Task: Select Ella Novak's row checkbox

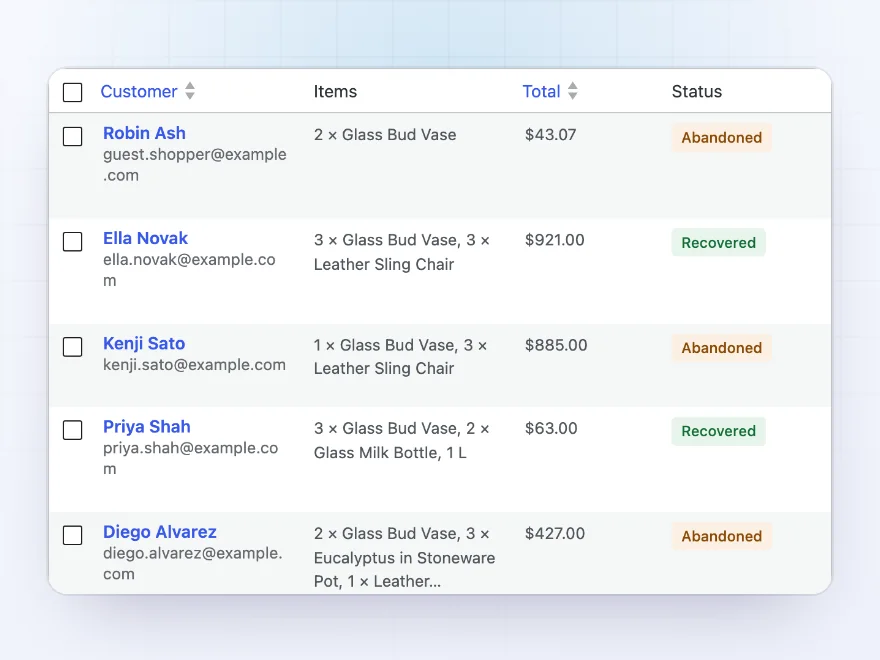Action: click(x=72, y=242)
